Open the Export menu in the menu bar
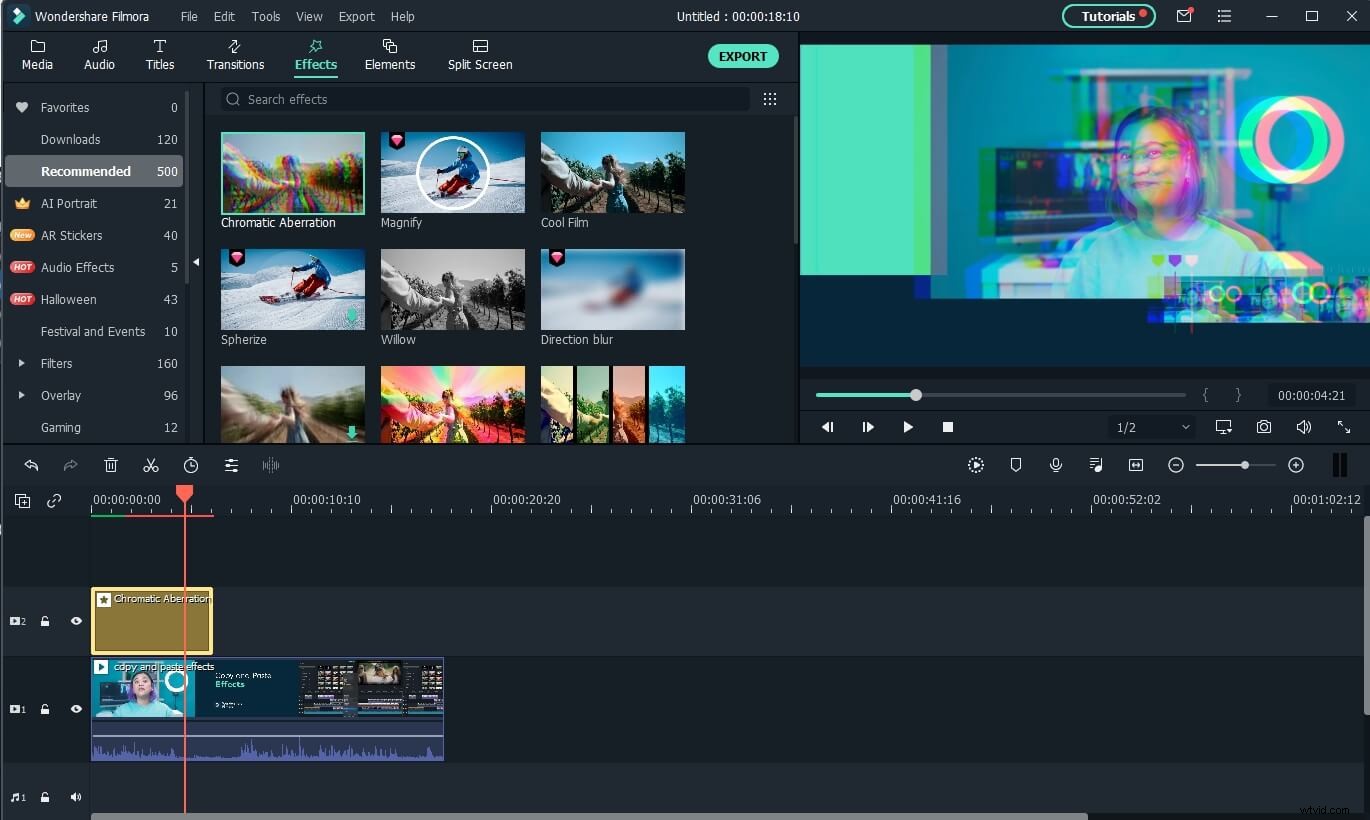Image resolution: width=1370 pixels, height=820 pixels. (356, 16)
